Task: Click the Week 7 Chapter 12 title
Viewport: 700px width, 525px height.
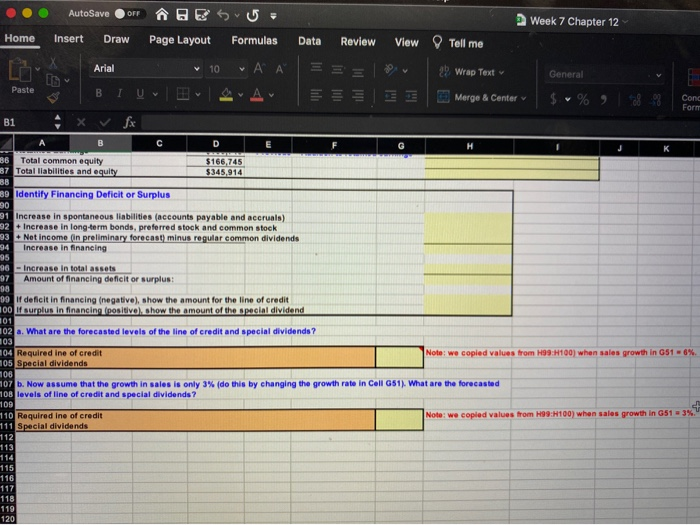Action: 574,21
